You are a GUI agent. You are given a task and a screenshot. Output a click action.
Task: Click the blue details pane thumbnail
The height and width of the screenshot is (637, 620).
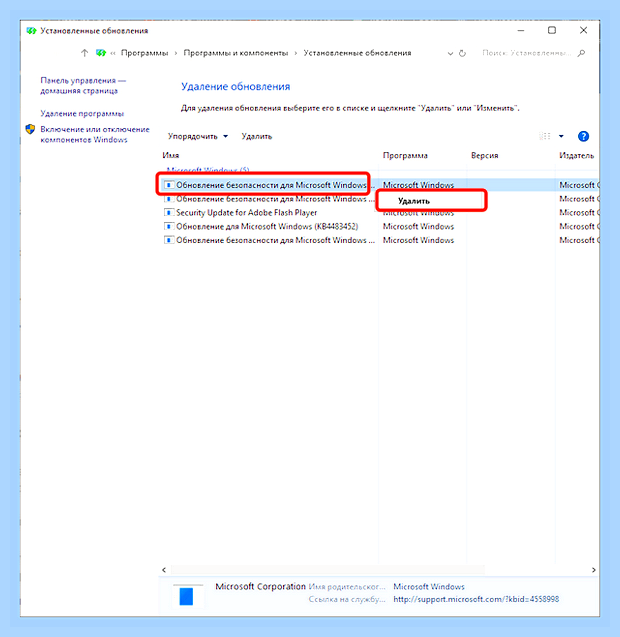coord(186,596)
